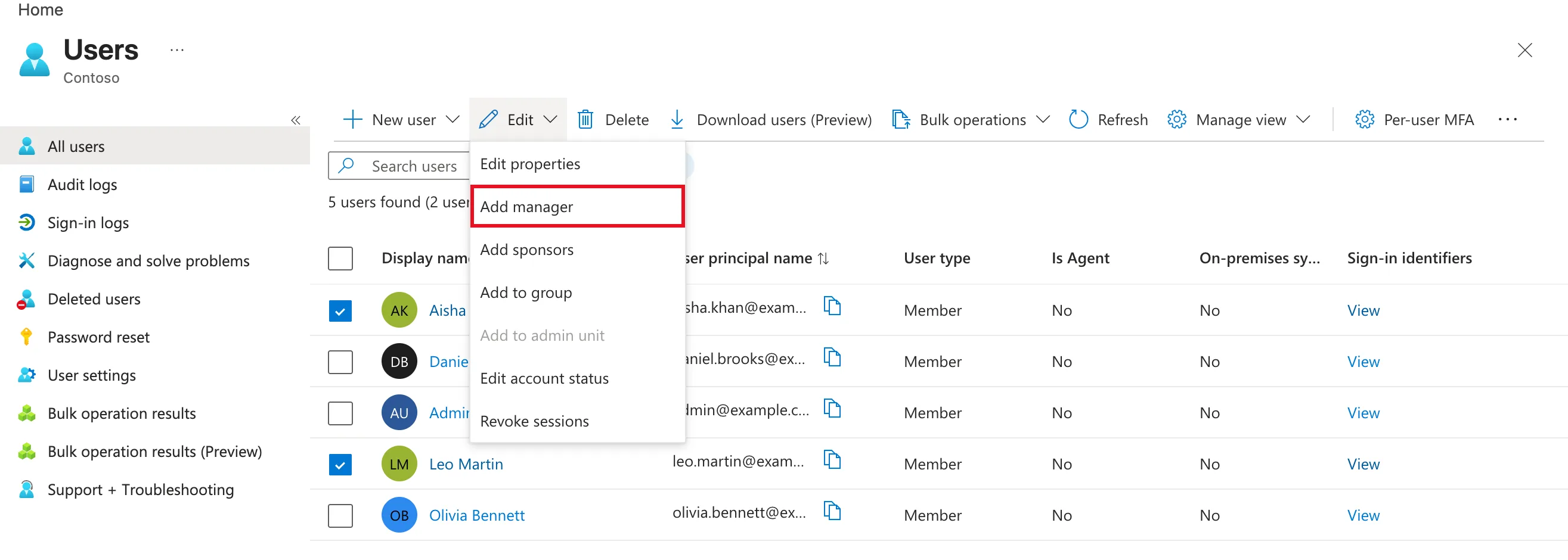The image size is (1568, 560).
Task: Check the Admin user row checkbox
Action: point(340,413)
